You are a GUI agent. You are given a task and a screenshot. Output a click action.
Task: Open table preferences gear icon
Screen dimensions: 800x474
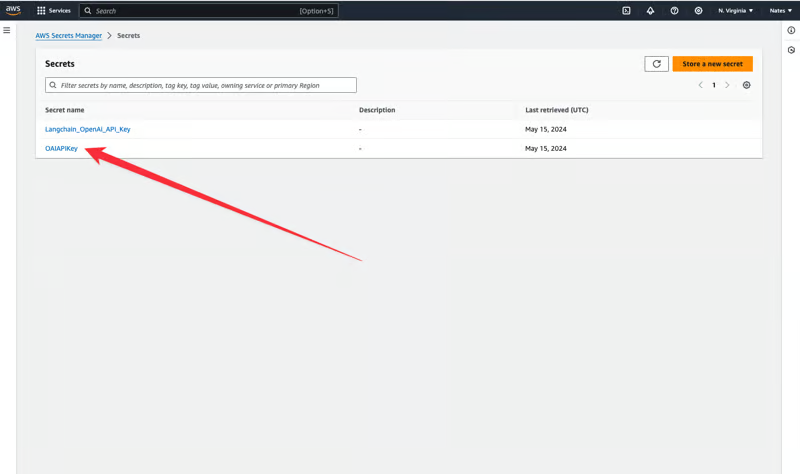point(746,85)
